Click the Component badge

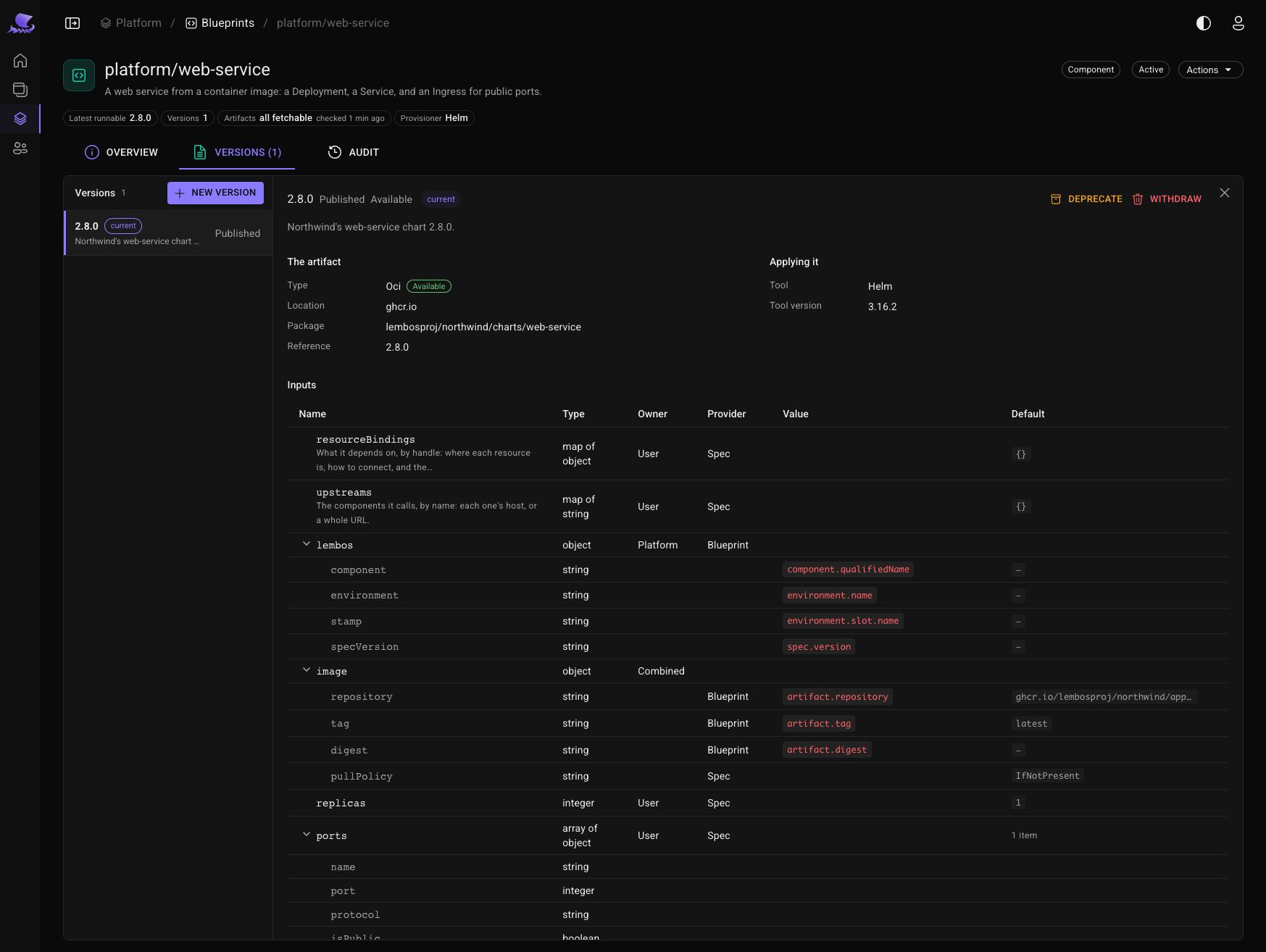(x=1091, y=70)
